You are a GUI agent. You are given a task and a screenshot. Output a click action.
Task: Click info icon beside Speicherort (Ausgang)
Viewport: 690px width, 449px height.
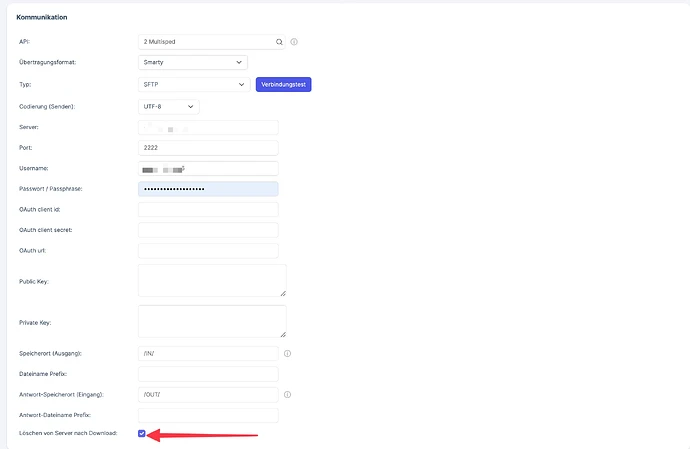pos(287,353)
